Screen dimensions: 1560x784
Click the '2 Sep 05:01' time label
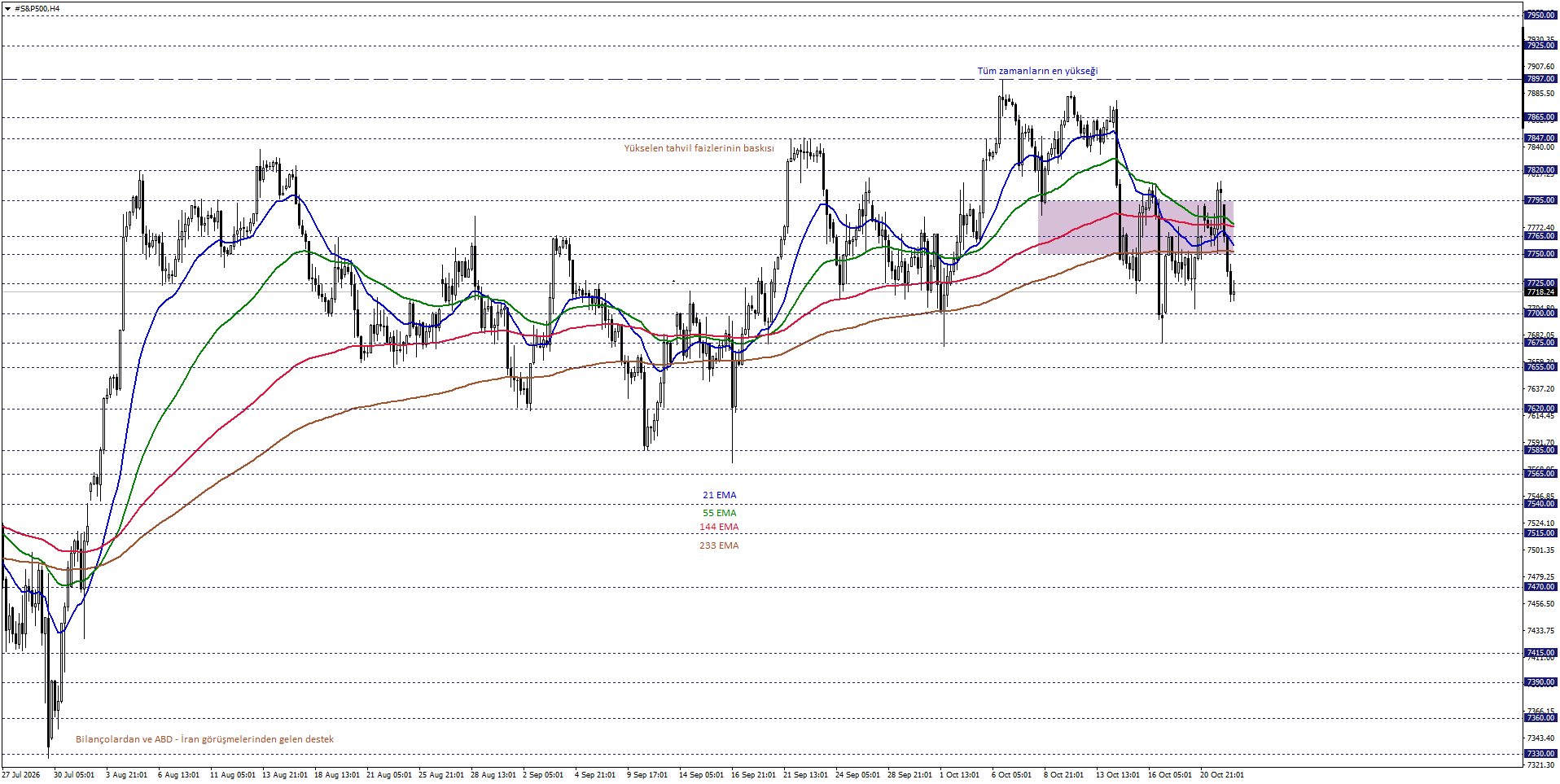coord(543,775)
